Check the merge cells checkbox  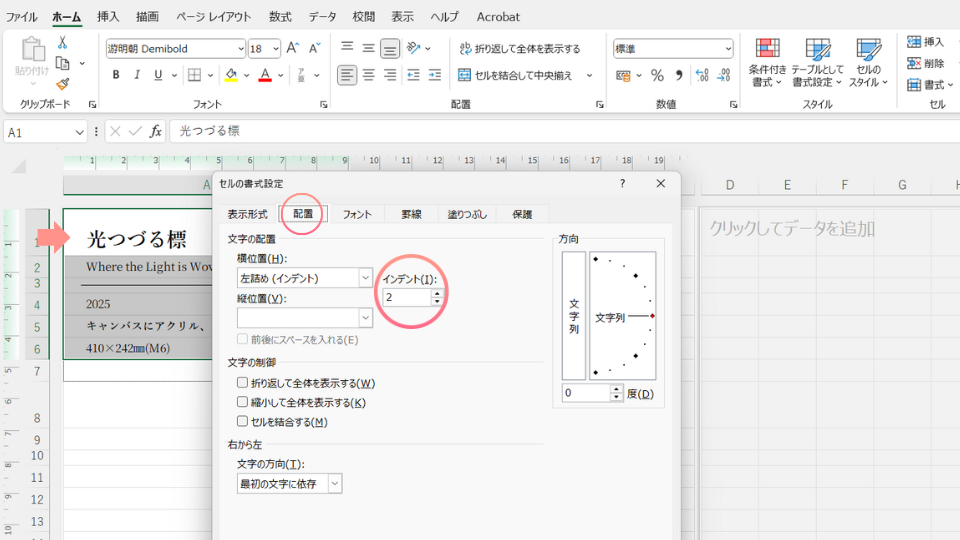tap(243, 421)
